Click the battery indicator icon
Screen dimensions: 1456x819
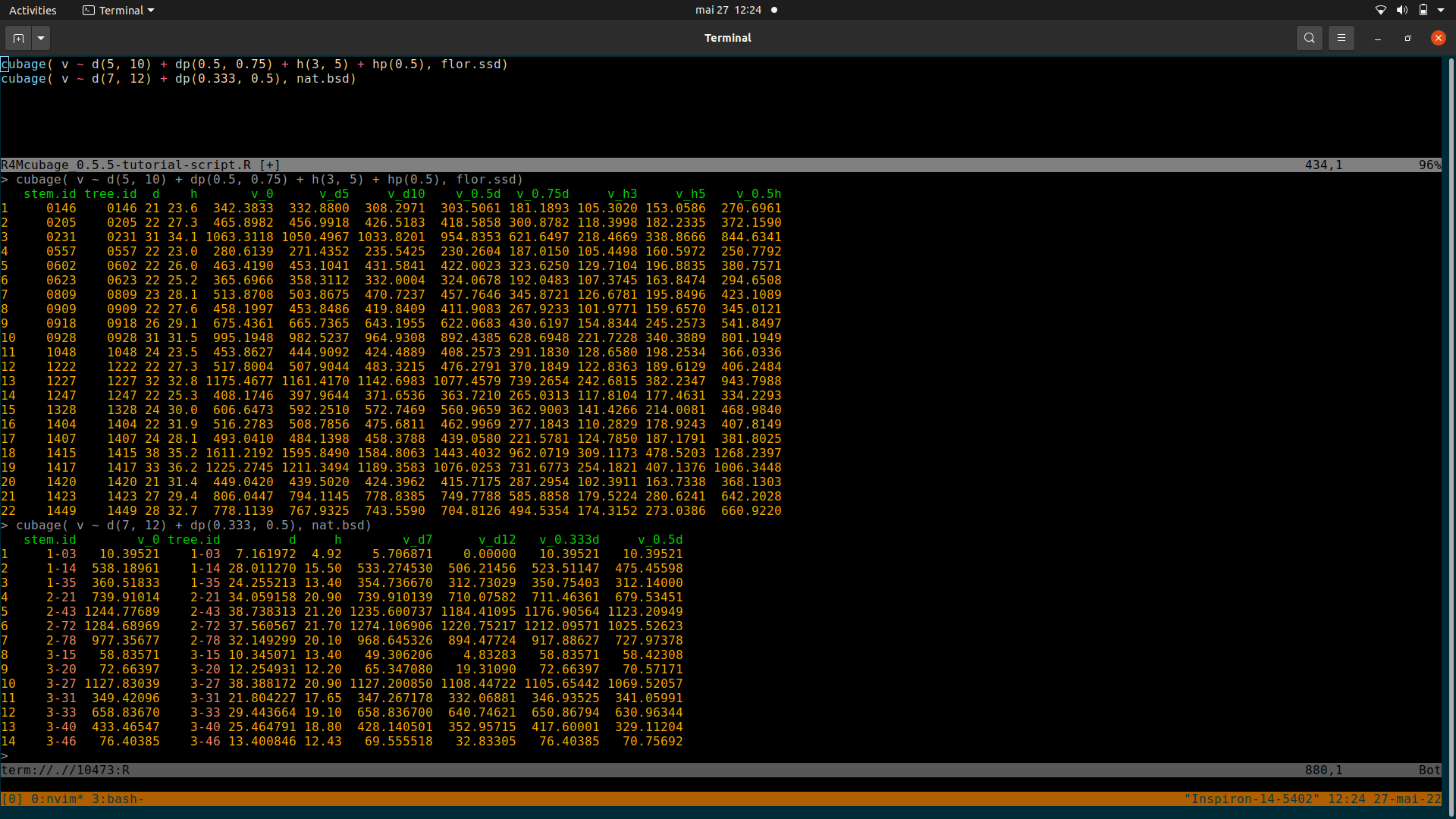pyautogui.click(x=1423, y=10)
